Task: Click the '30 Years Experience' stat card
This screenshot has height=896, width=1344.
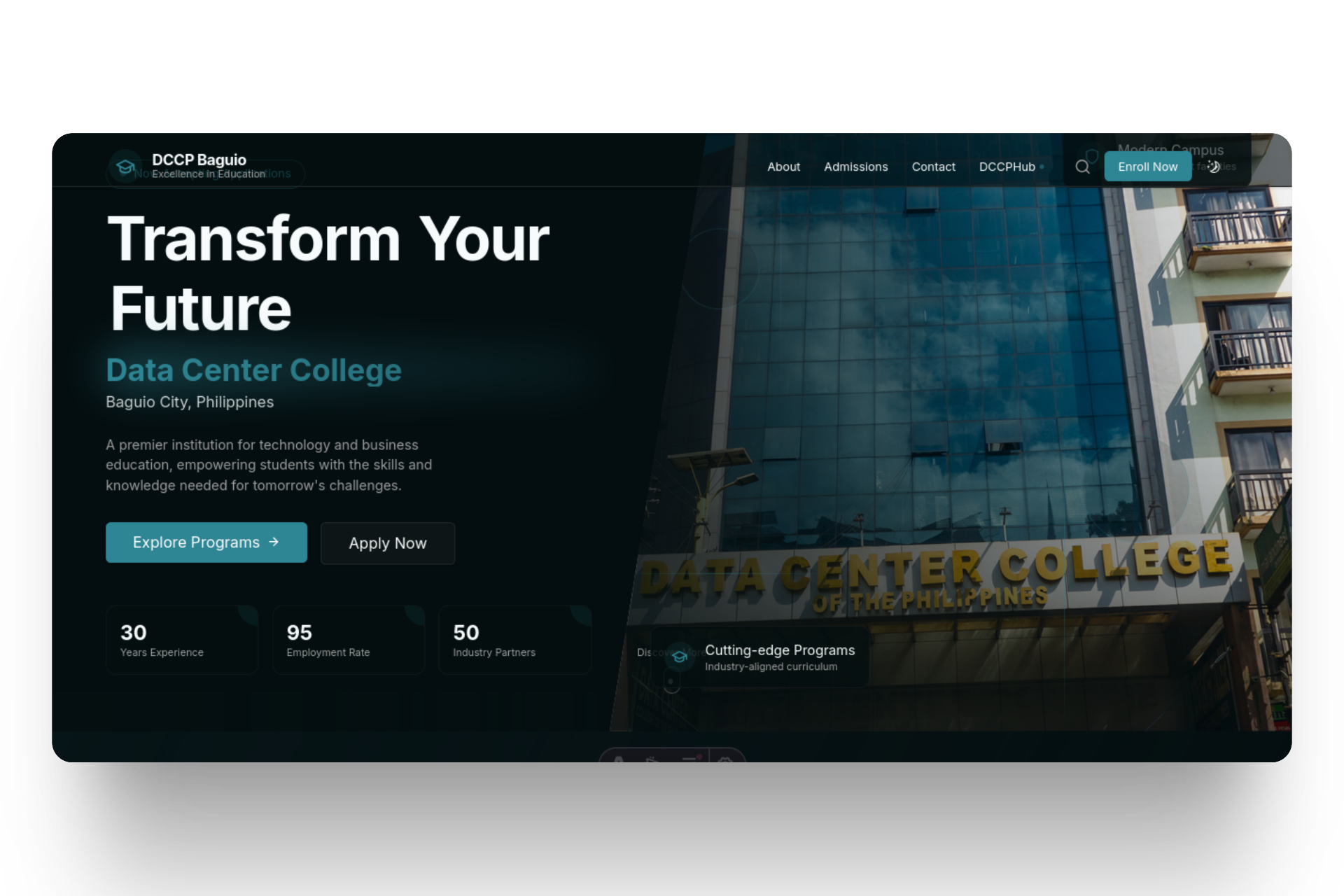Action: coord(182,639)
